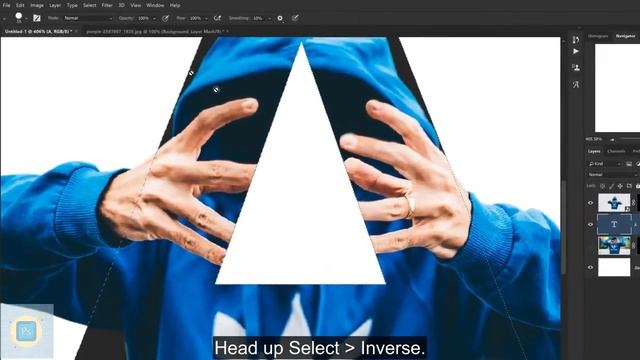Hide the text layer A
This screenshot has width=640, height=360.
tap(591, 224)
